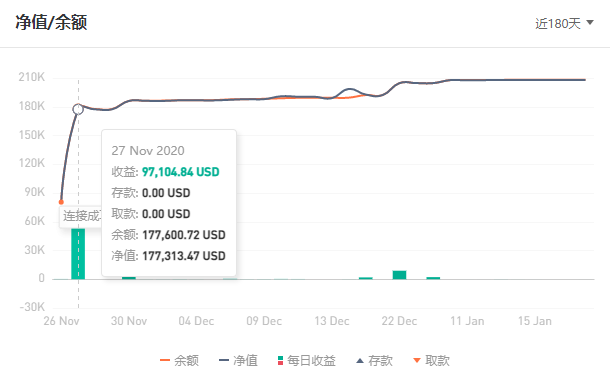Click the green bar at 22 Dec
610x377 pixels.
coord(400,275)
